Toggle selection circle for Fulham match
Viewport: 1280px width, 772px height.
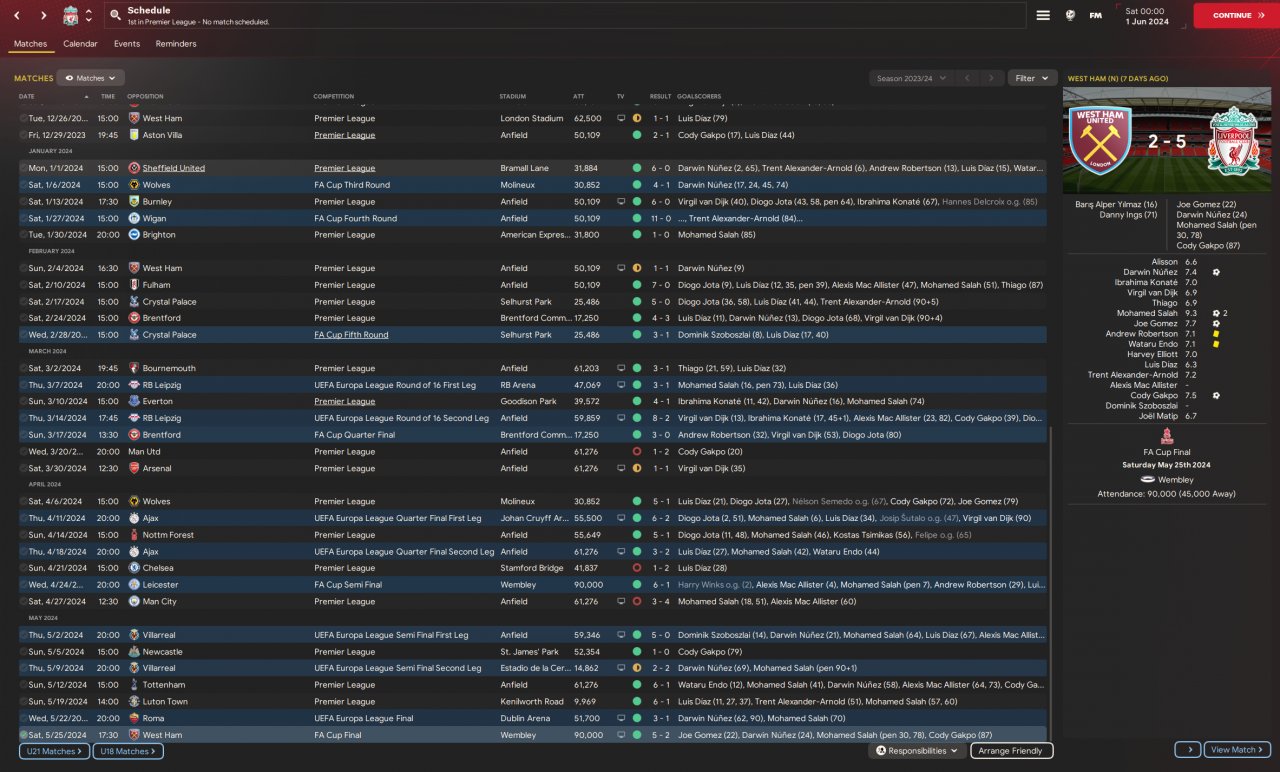click(x=23, y=285)
